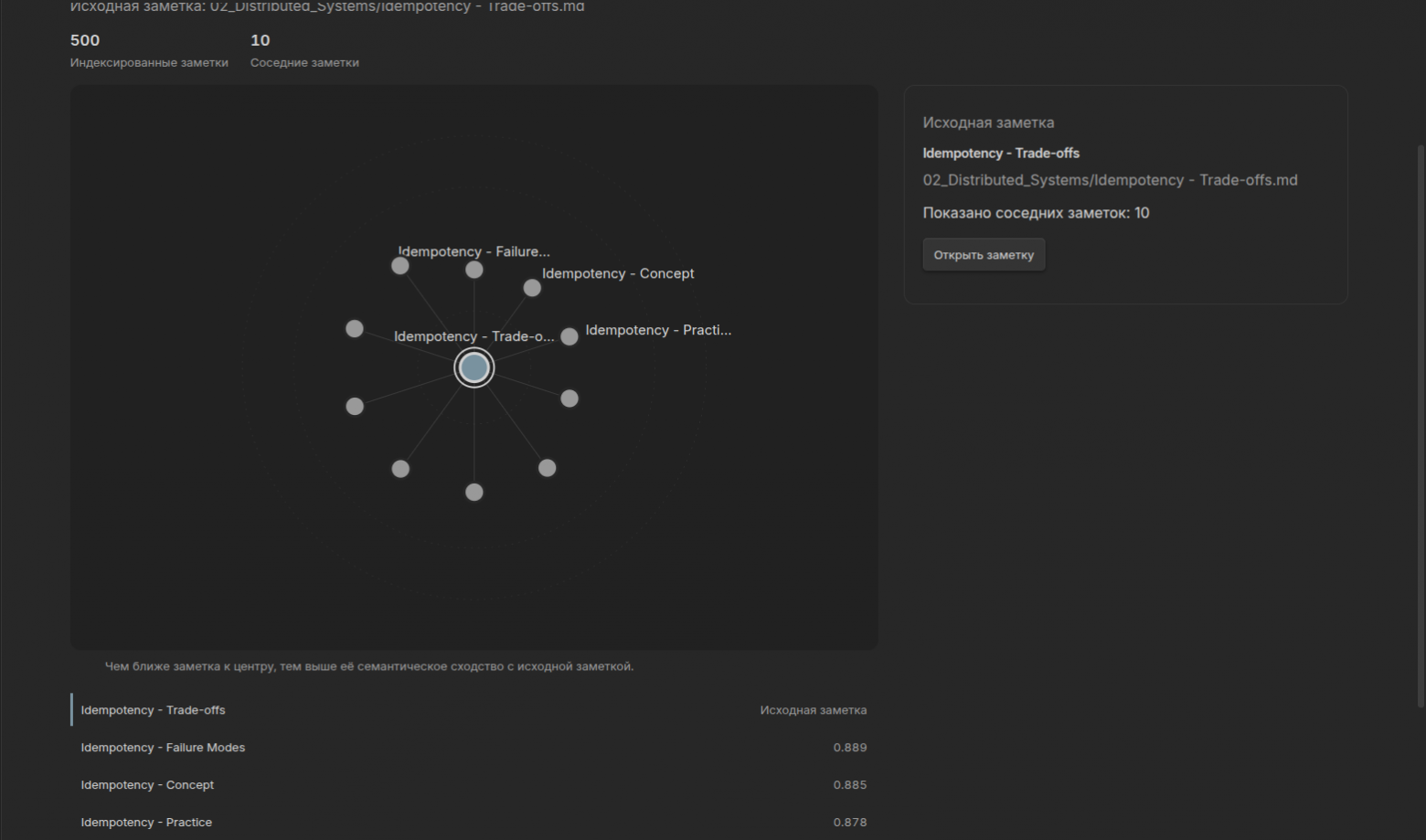Click the "Idempotency - Practi..." graph label
Image resolution: width=1426 pixels, height=840 pixels.
coord(658,330)
